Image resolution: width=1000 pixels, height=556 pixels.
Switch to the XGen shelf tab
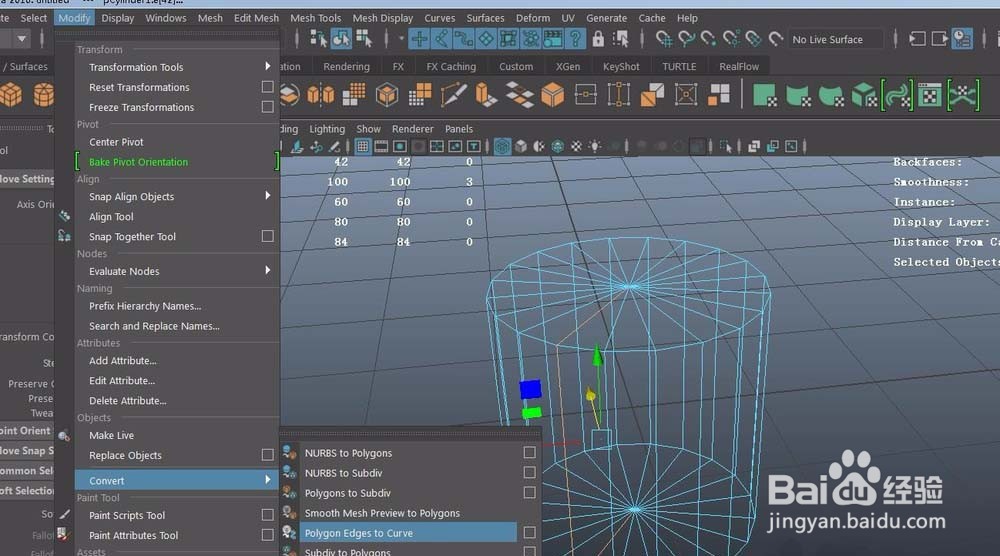pos(568,66)
